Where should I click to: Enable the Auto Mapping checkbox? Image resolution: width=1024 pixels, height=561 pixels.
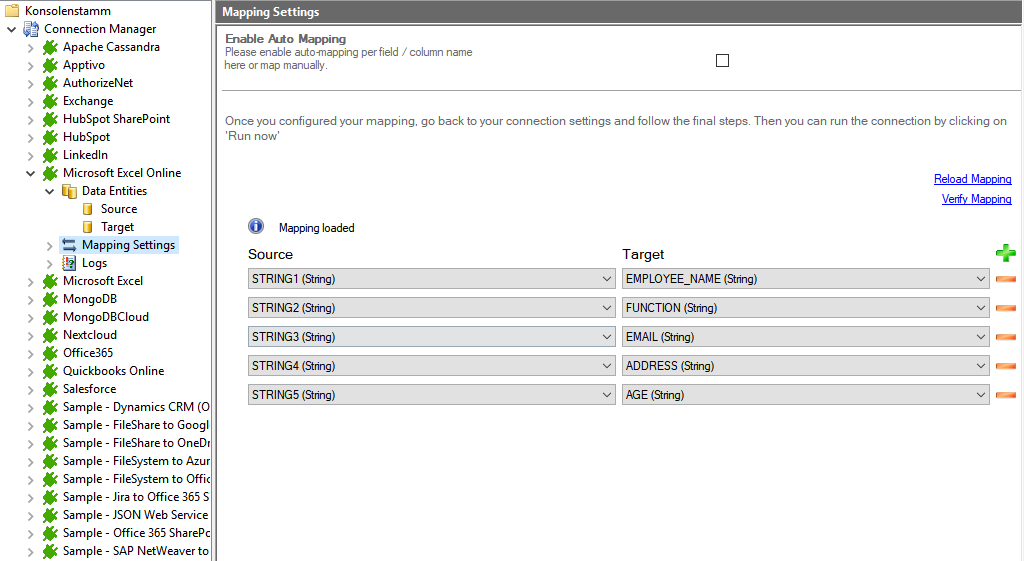722,60
